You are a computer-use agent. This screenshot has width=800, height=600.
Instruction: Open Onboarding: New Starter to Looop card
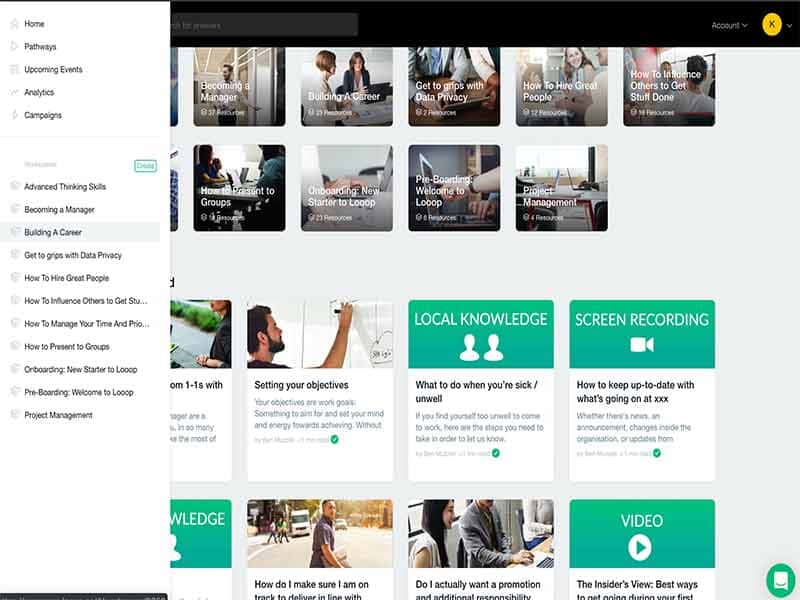[x=347, y=188]
